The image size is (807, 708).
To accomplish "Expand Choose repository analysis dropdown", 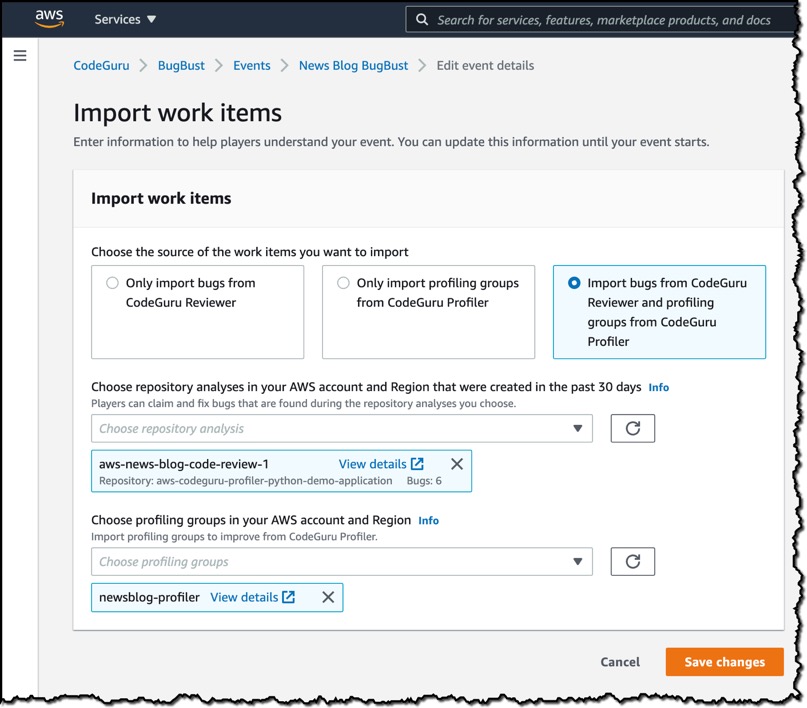I will pyautogui.click(x=342, y=428).
